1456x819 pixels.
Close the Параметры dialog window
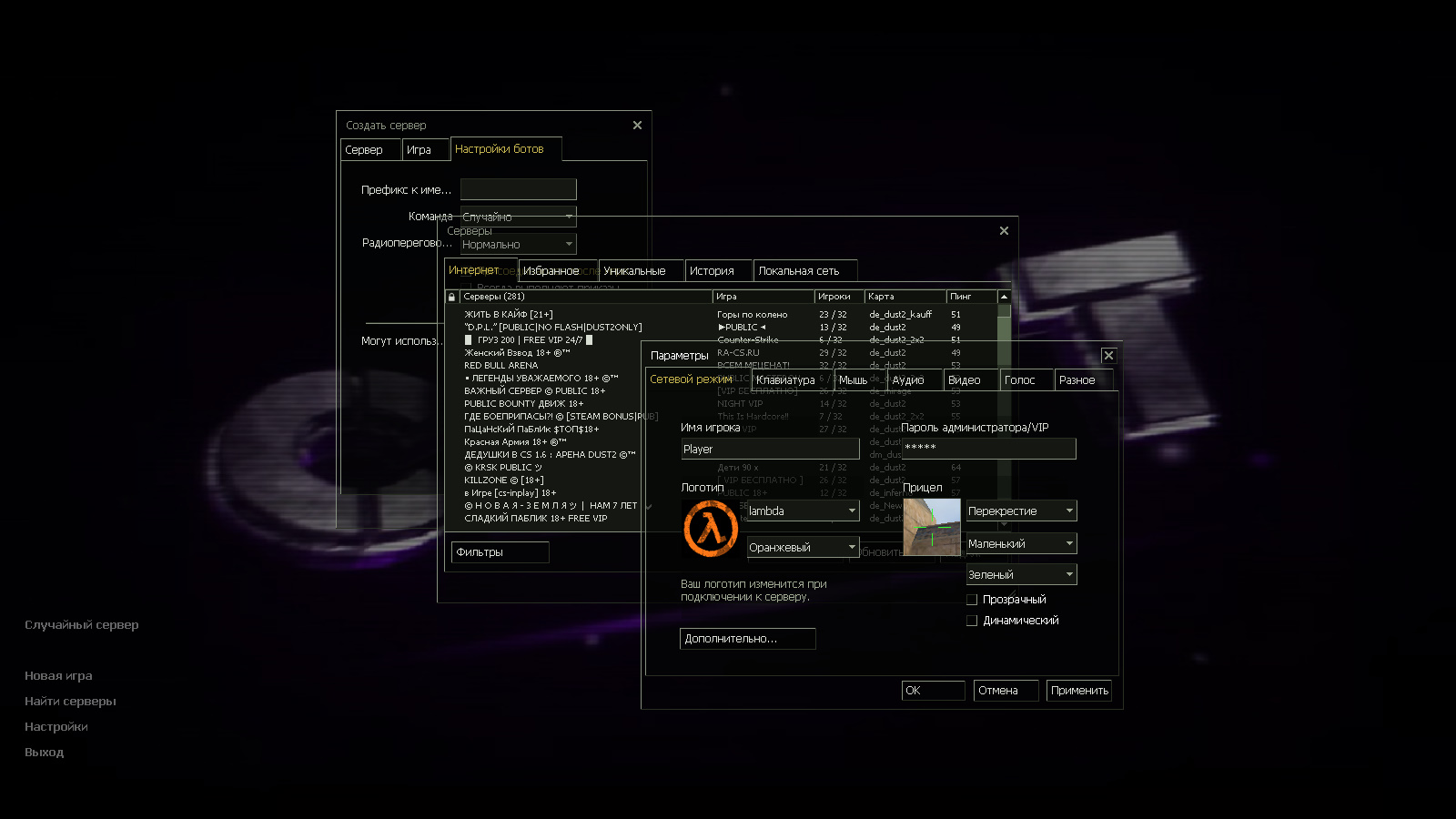pos(1108,356)
